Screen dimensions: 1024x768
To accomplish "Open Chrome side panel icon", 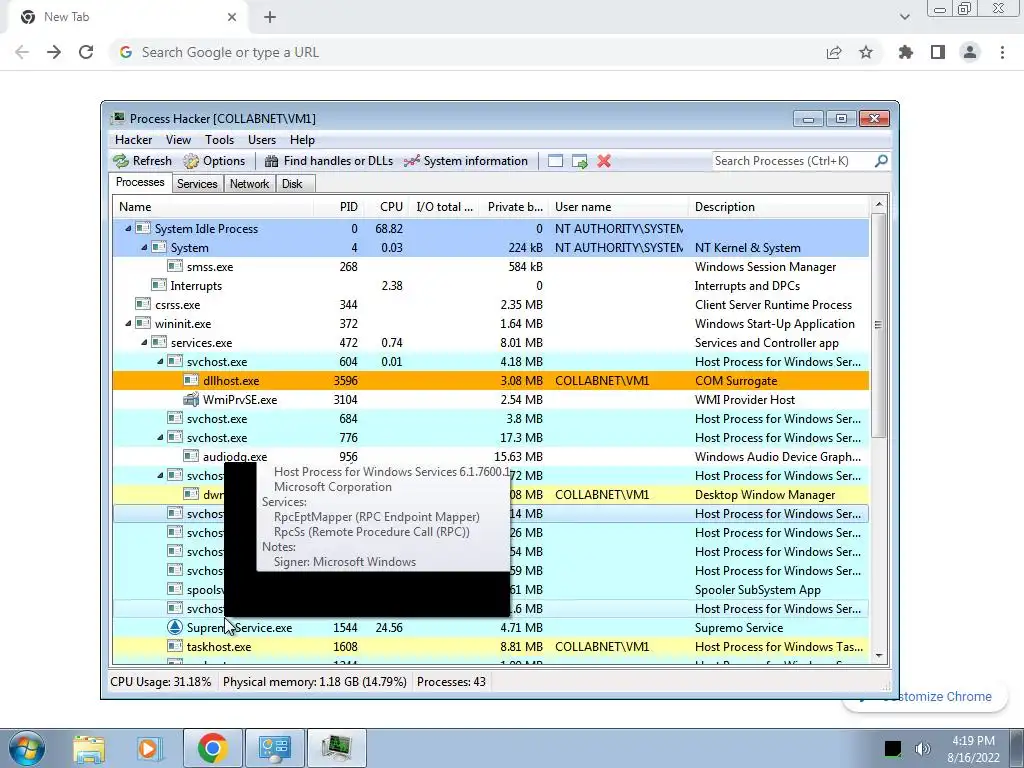I will pos(938,52).
